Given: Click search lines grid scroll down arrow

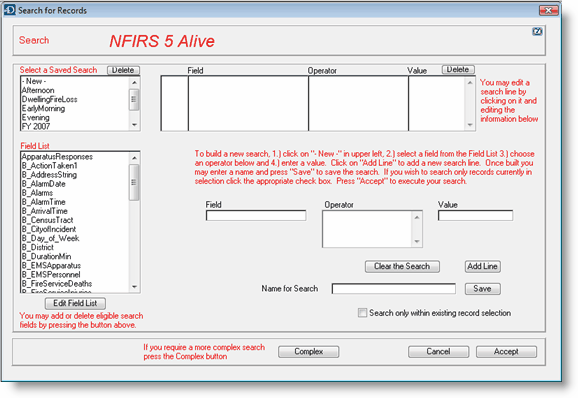Looking at the screenshot, I should (470, 125).
